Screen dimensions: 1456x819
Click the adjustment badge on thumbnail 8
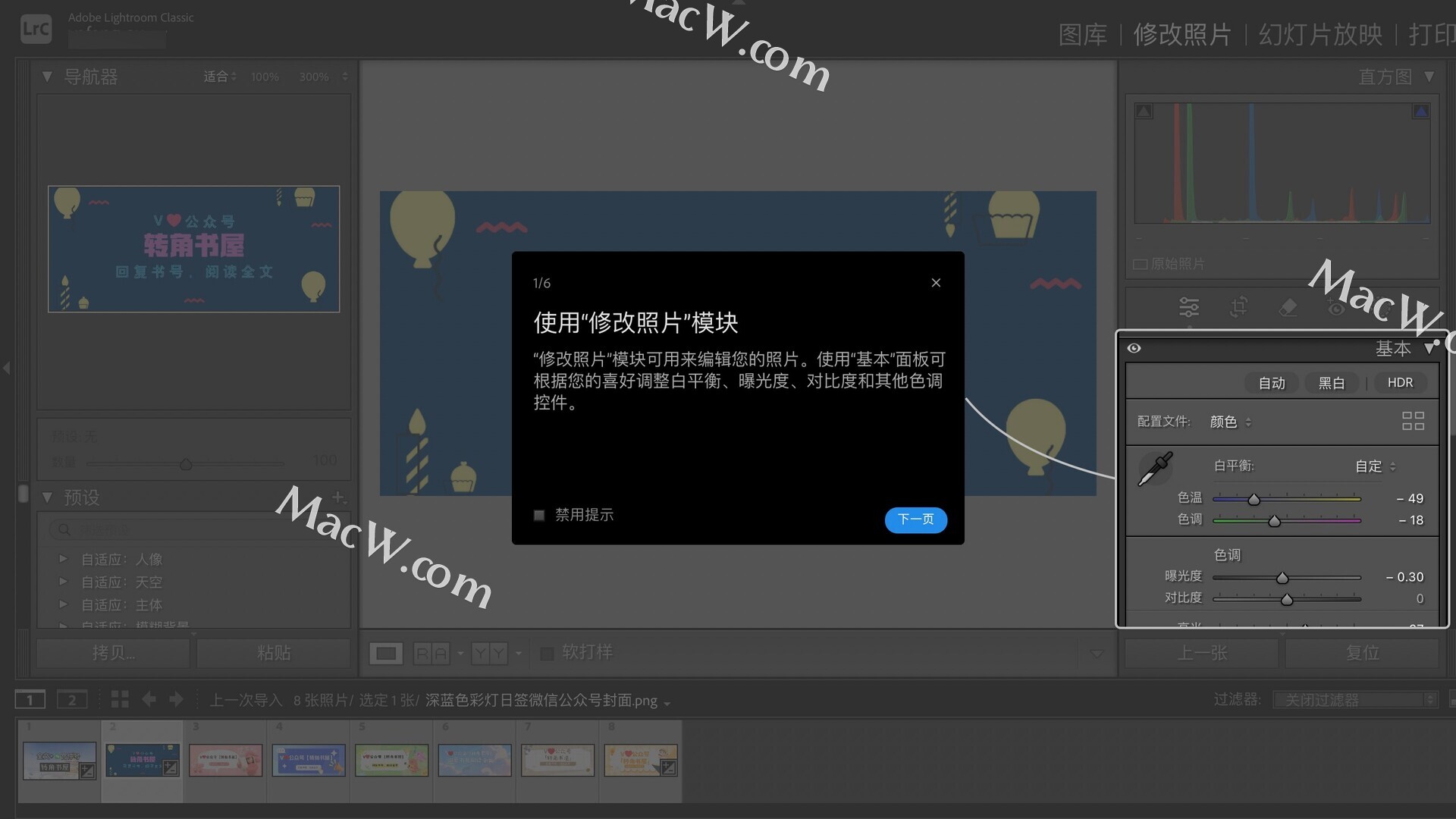coord(668,768)
